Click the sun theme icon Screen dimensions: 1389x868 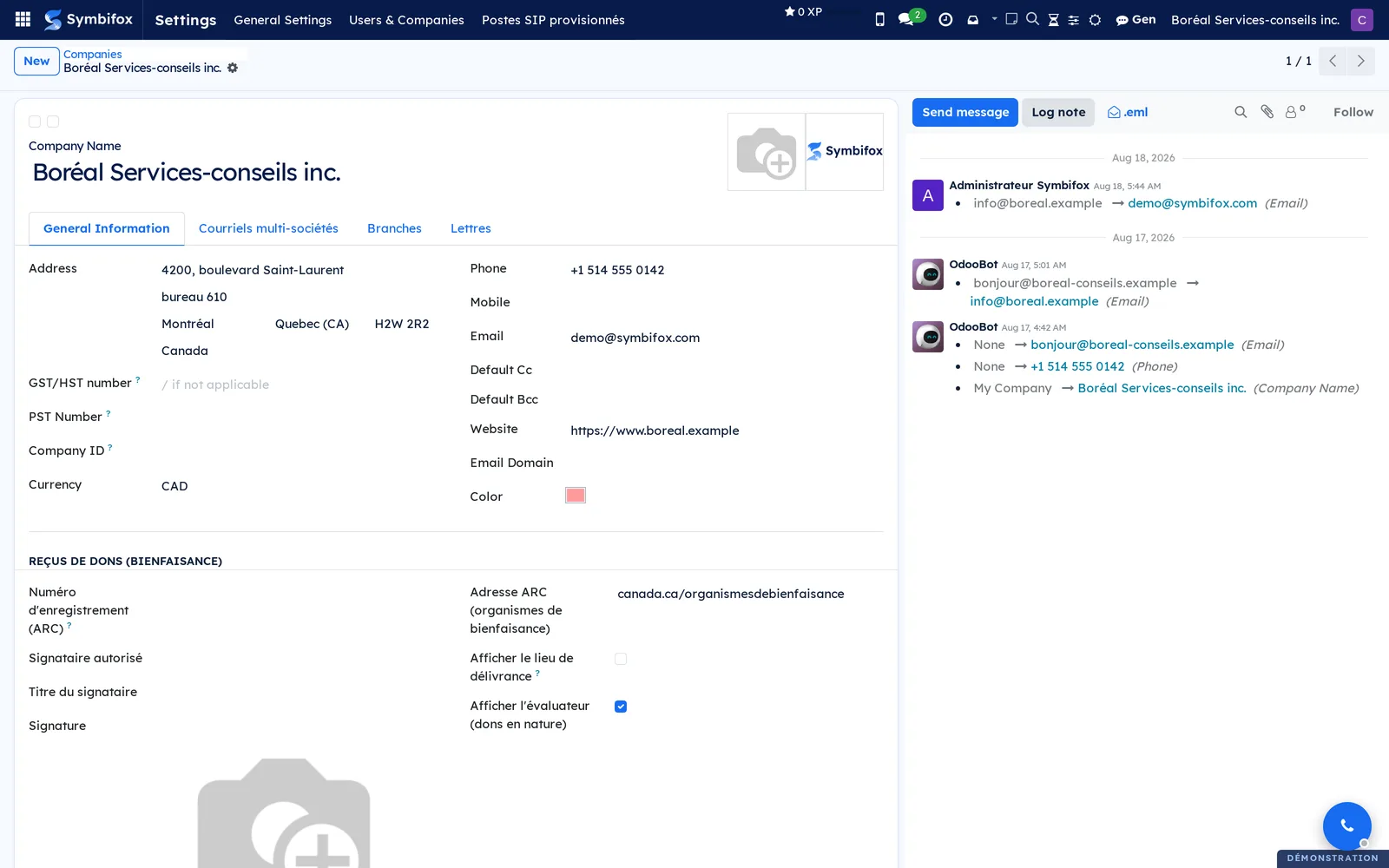(1095, 20)
